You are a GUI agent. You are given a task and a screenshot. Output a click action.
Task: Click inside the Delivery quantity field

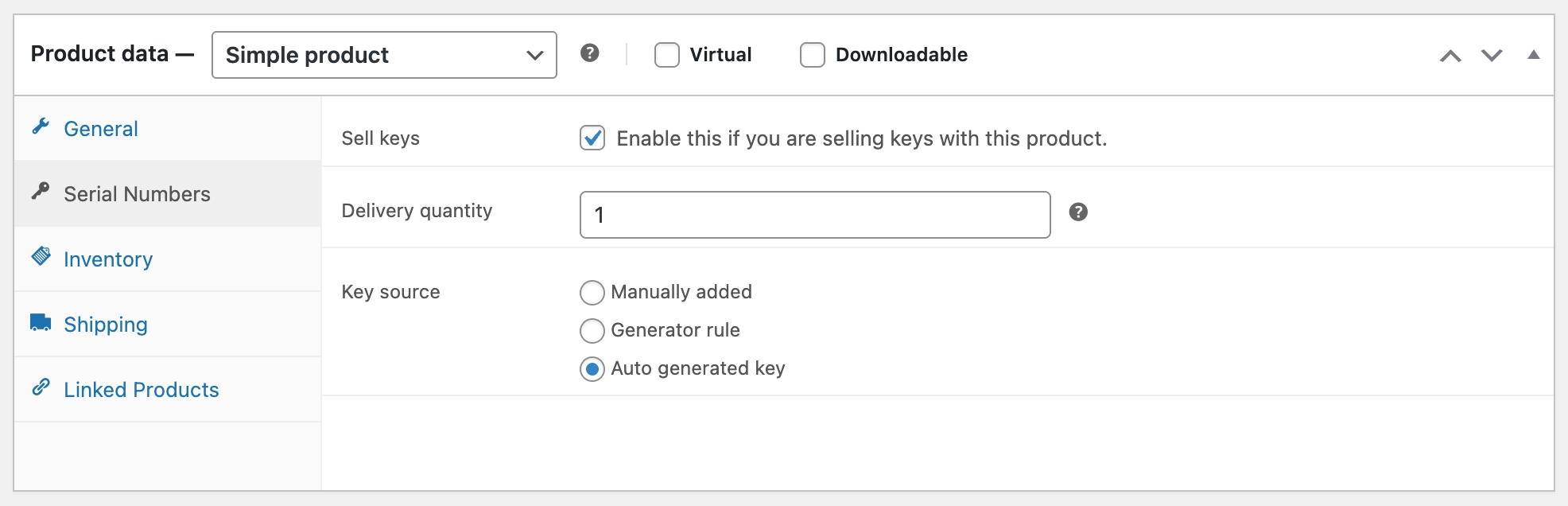813,214
